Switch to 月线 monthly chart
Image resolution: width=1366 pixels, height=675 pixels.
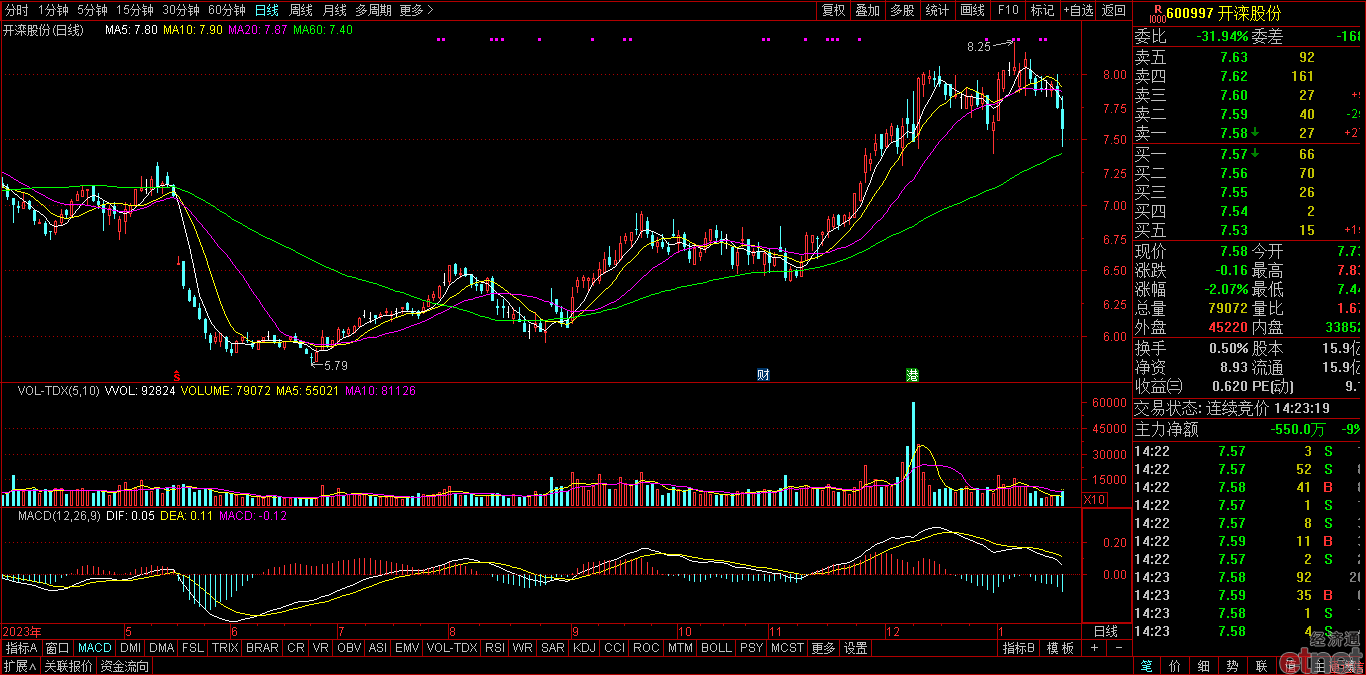[x=334, y=10]
